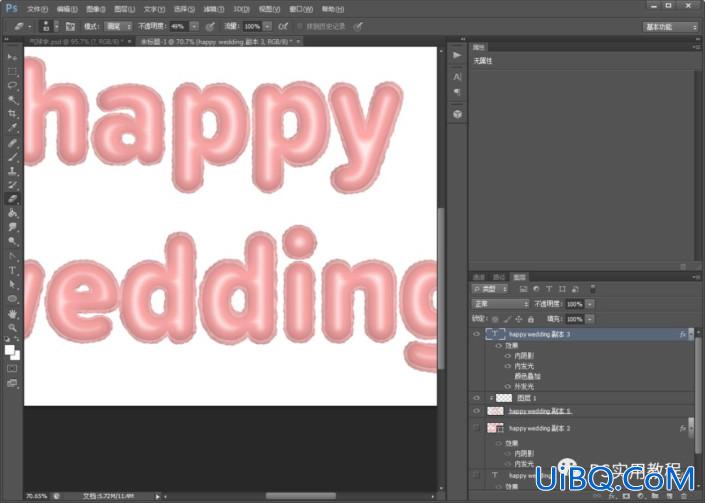Collapse effects of happy wedding 副本 3

[x=691, y=334]
